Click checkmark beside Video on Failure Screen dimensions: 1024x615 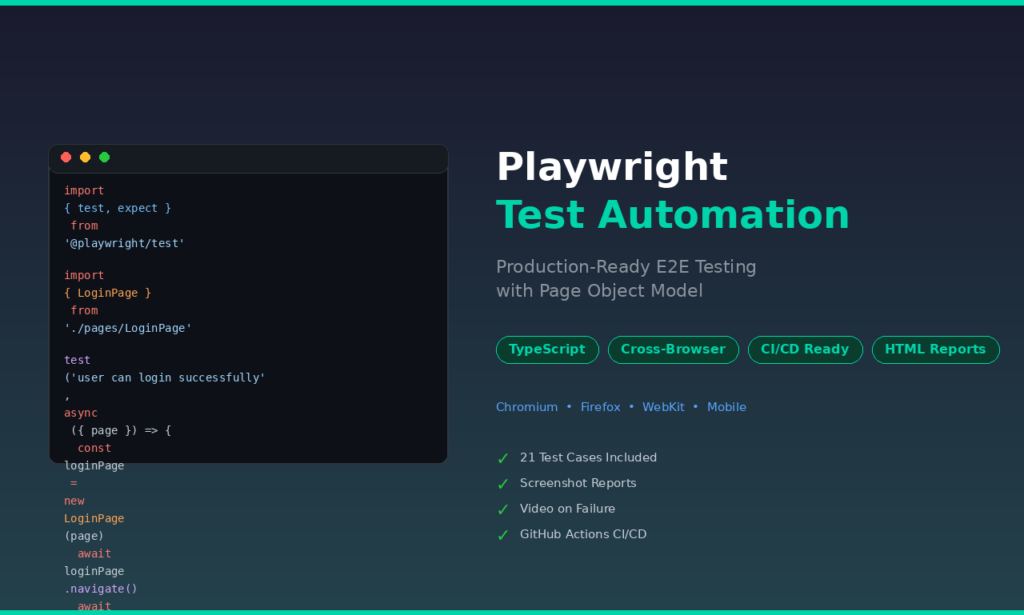coord(503,510)
